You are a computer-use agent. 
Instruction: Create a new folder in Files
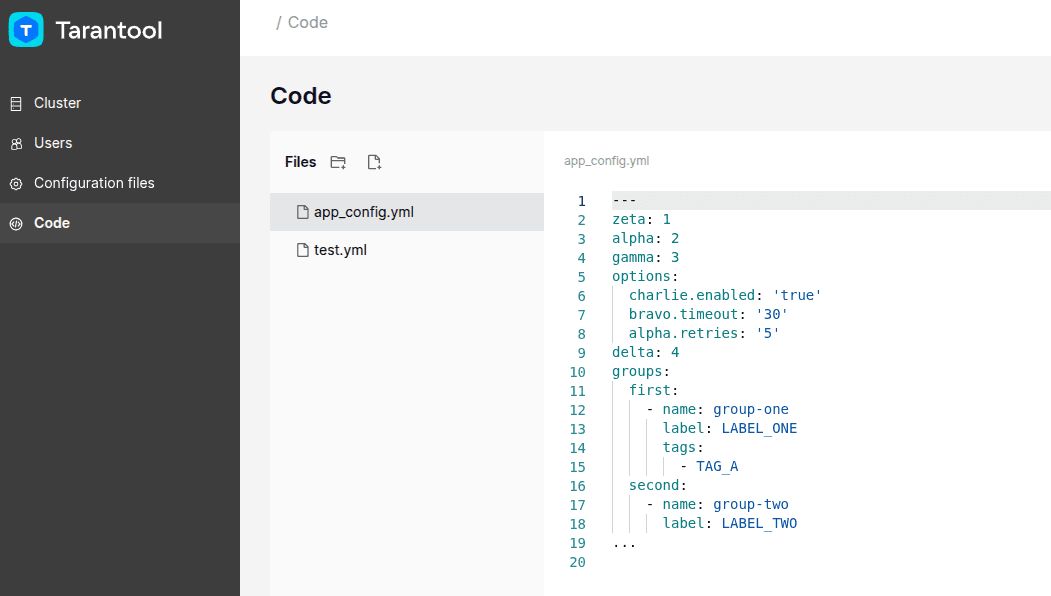[x=338, y=162]
